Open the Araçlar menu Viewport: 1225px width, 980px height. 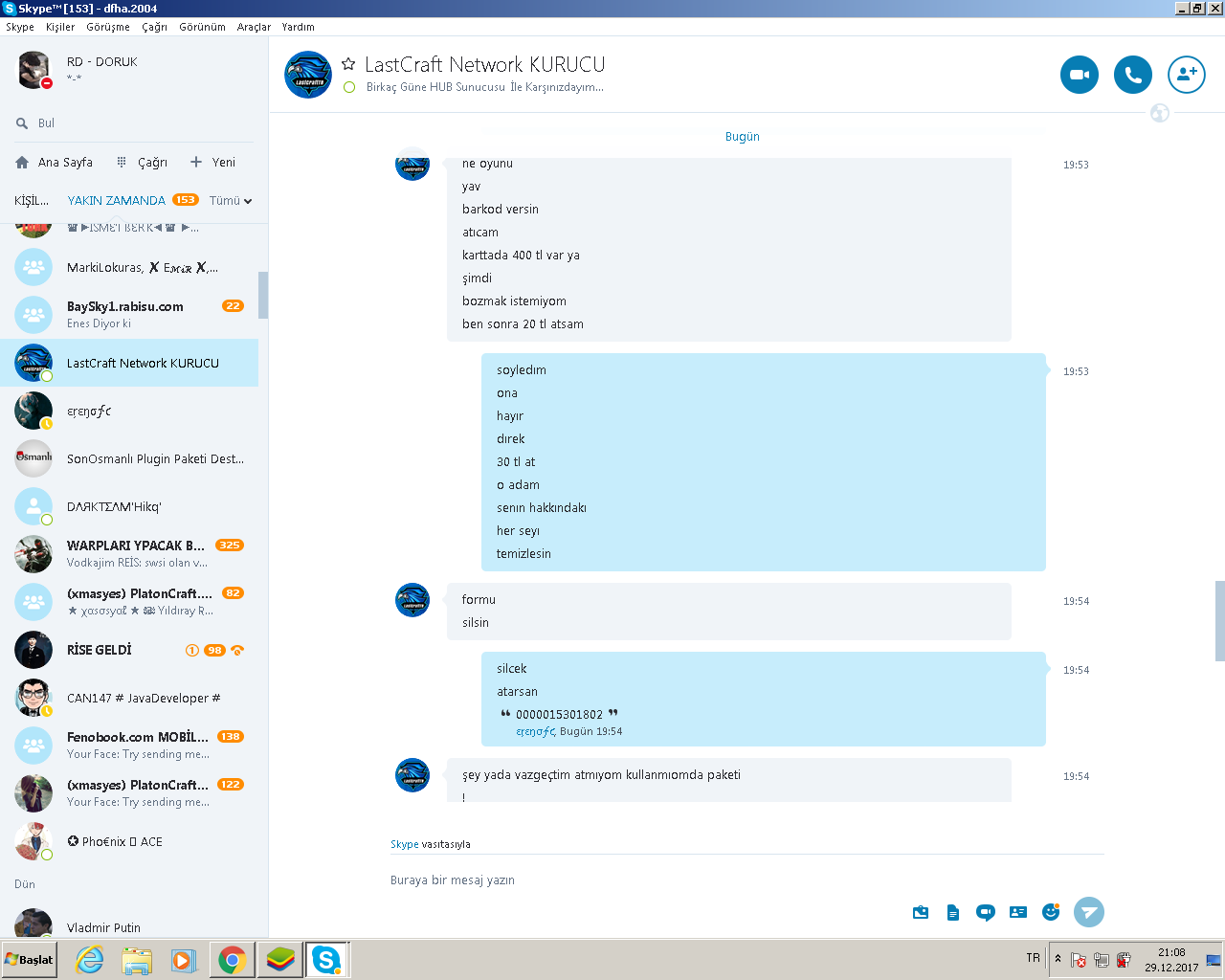[x=255, y=27]
